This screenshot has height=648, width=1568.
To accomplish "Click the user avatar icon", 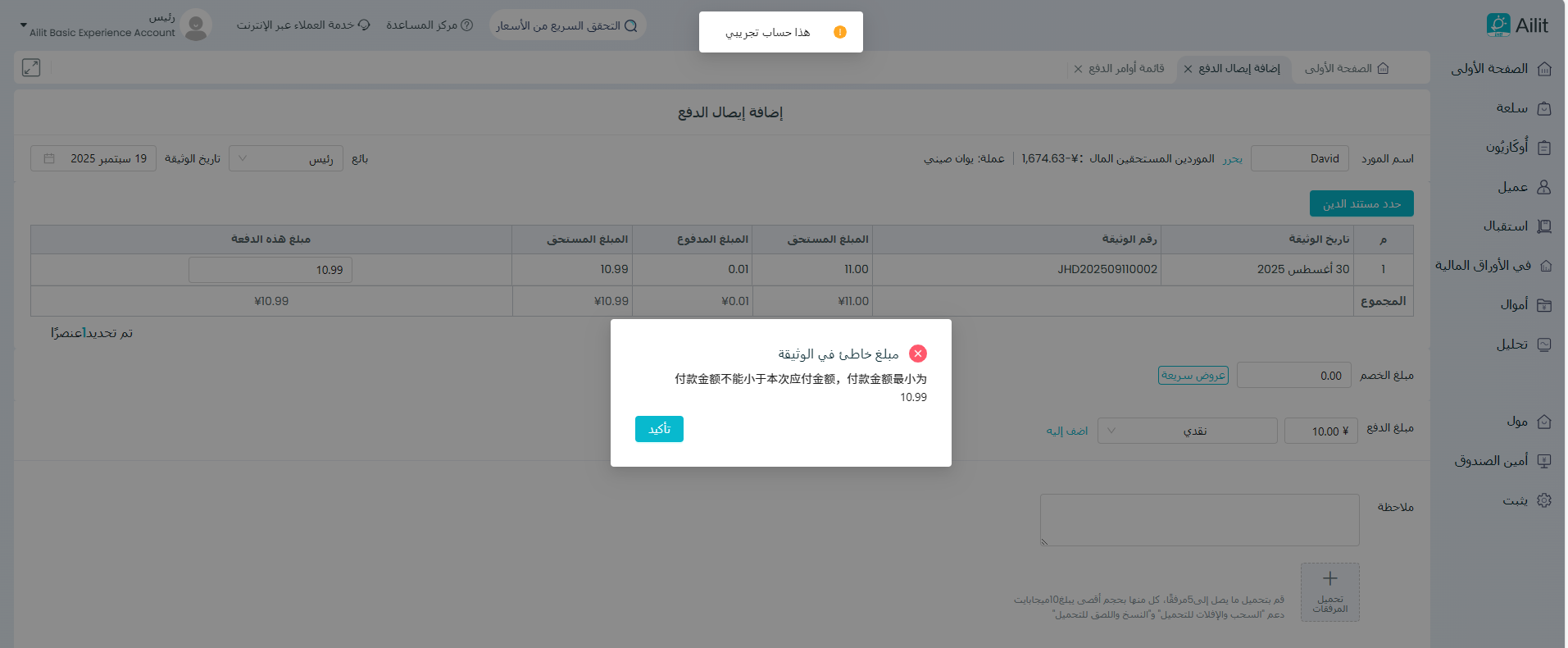I will click(196, 25).
